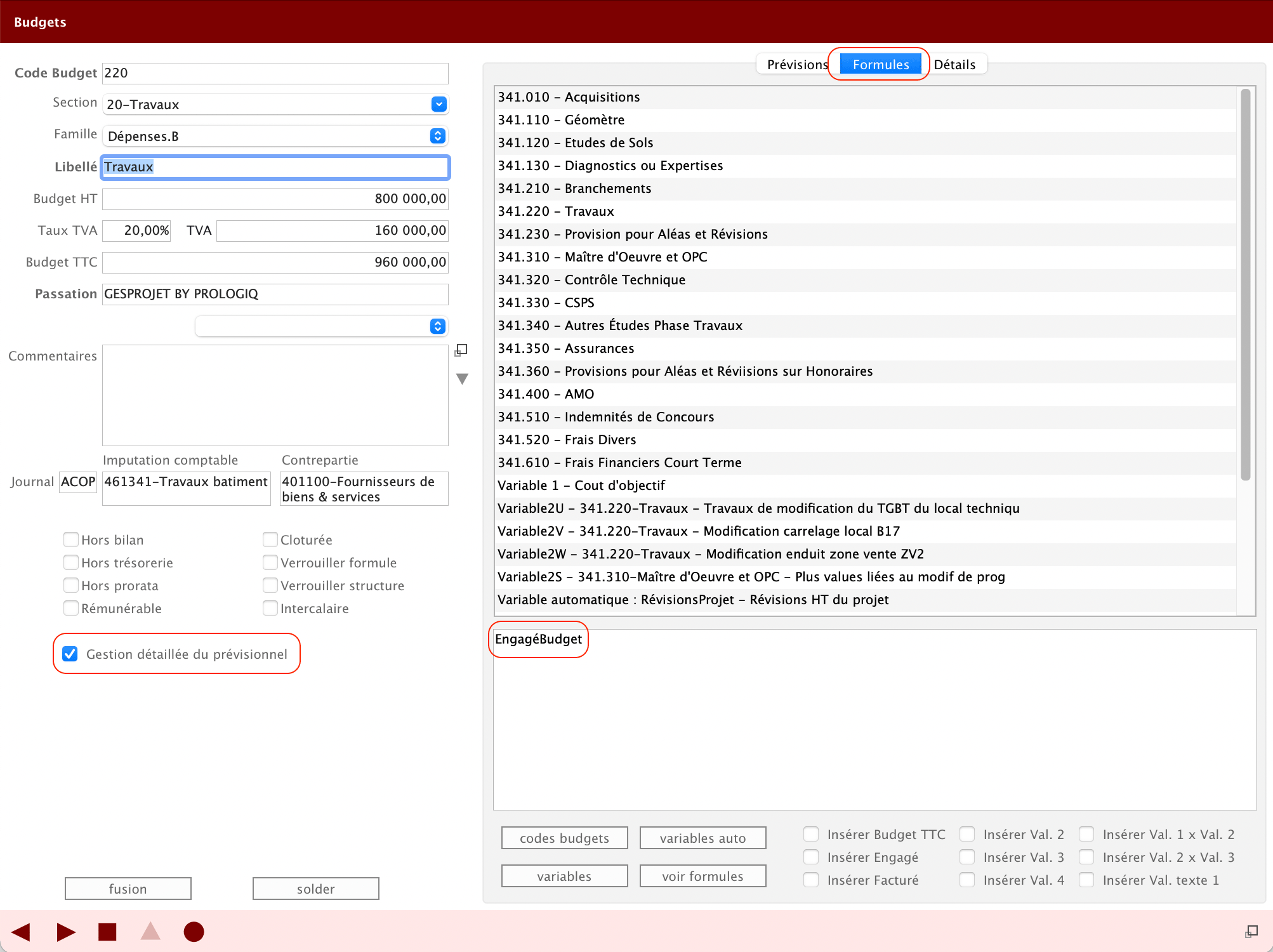1273x952 pixels.
Task: Click the Taux TVA percentage field
Action: click(136, 230)
